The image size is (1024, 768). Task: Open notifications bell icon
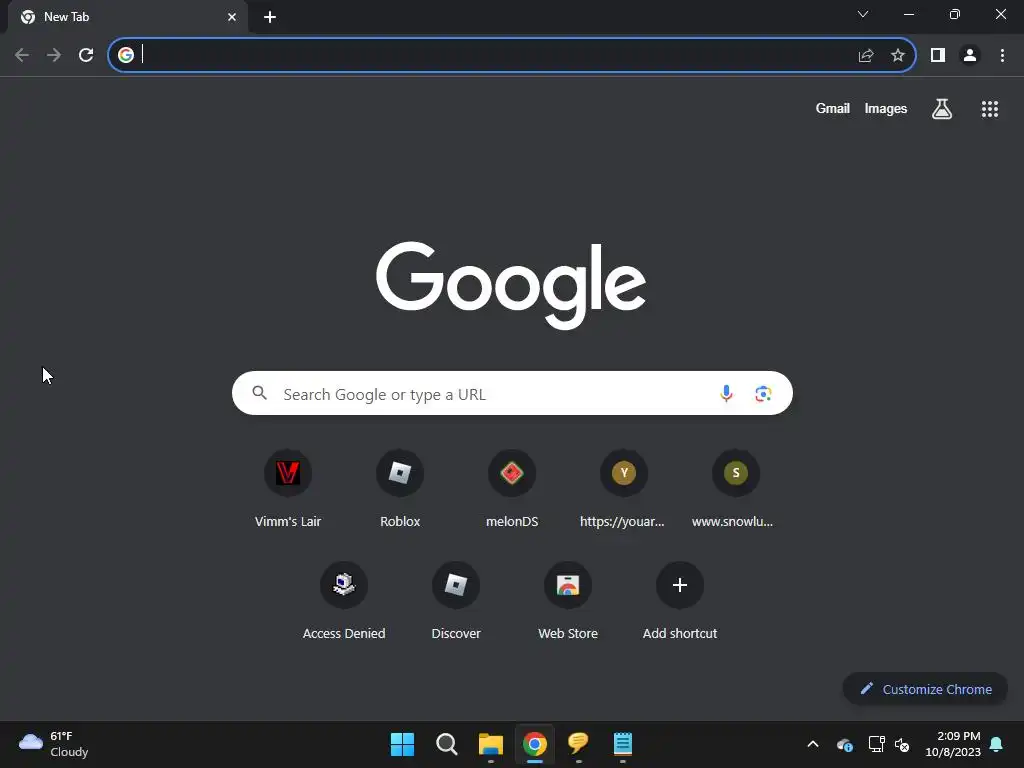click(997, 744)
